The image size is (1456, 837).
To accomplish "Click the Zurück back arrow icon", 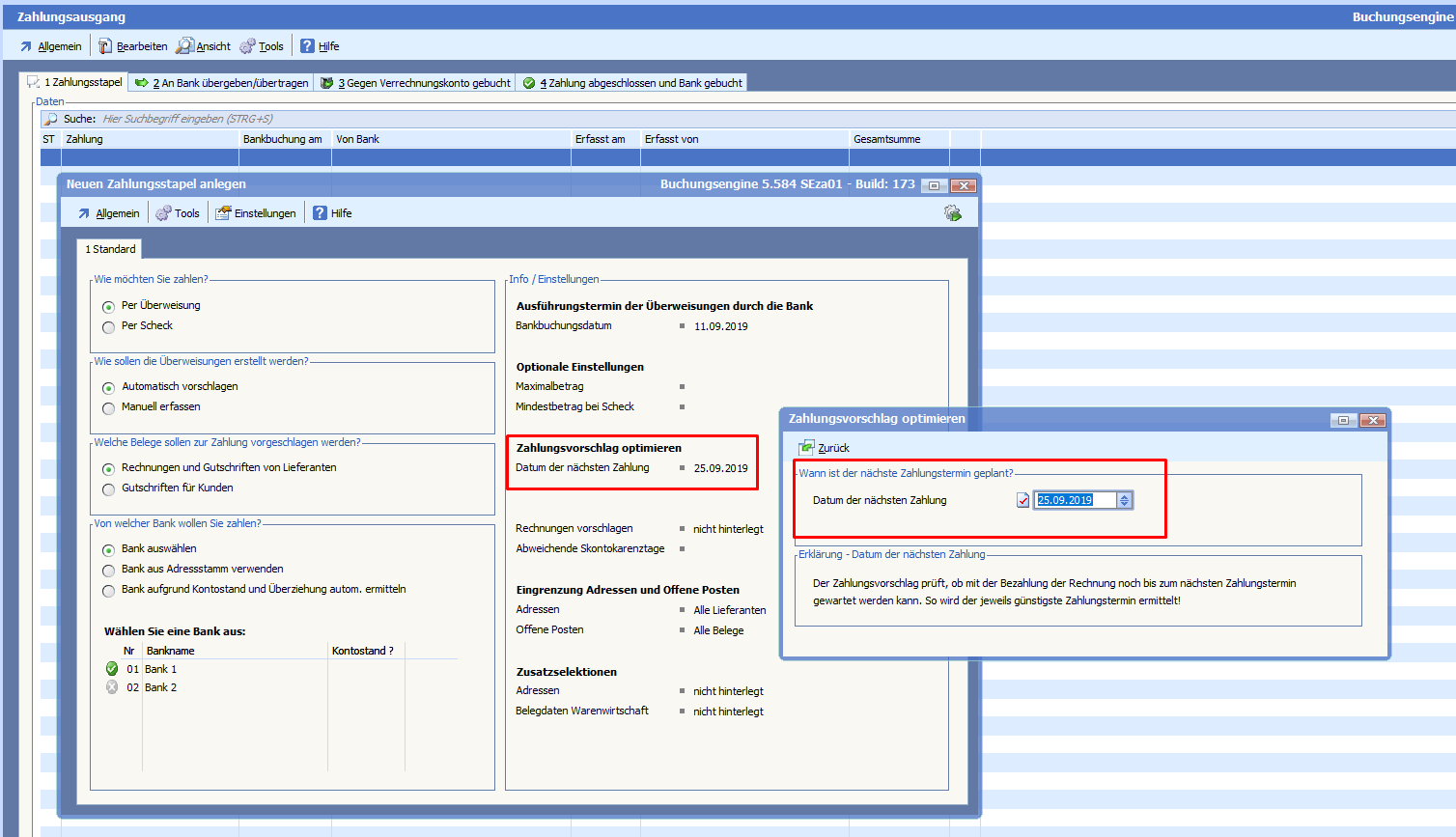I will (806, 448).
